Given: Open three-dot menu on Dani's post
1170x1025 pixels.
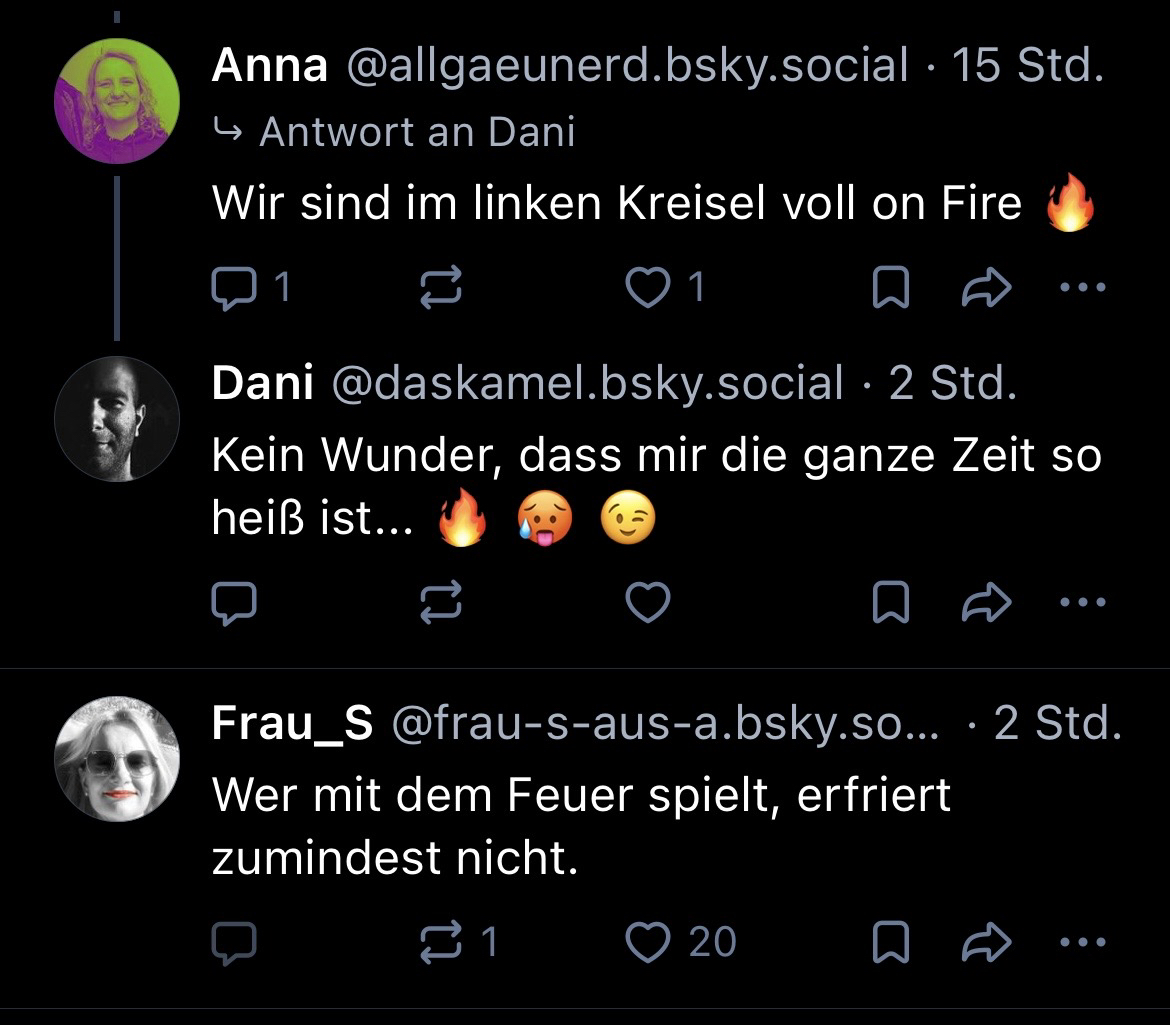Looking at the screenshot, I should click(1083, 602).
